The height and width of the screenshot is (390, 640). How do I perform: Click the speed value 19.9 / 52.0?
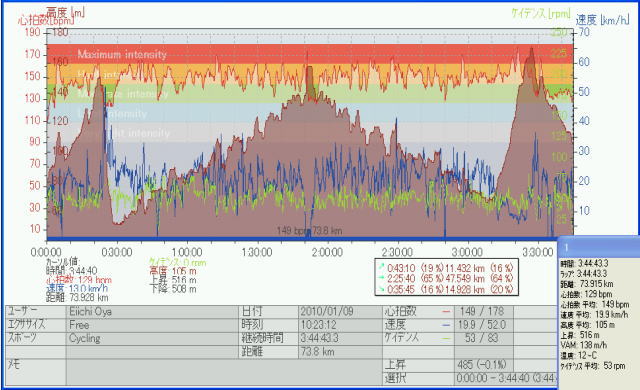coord(482,325)
